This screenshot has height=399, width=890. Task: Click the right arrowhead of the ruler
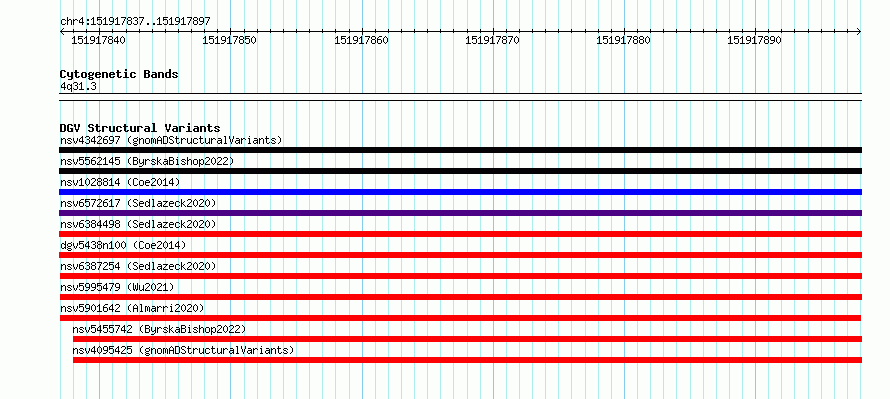(859, 32)
